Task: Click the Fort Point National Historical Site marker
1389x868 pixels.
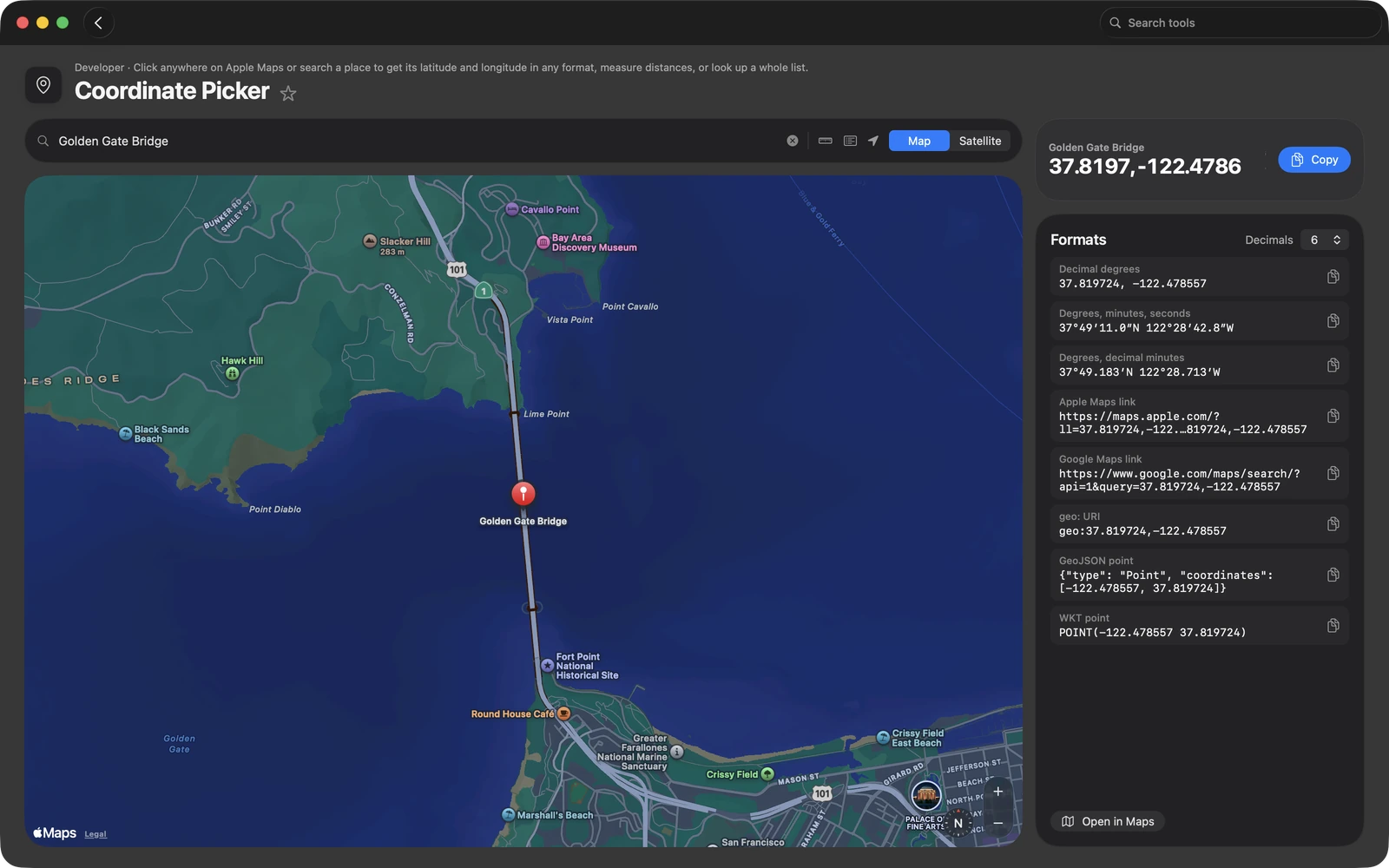Action: (548, 665)
